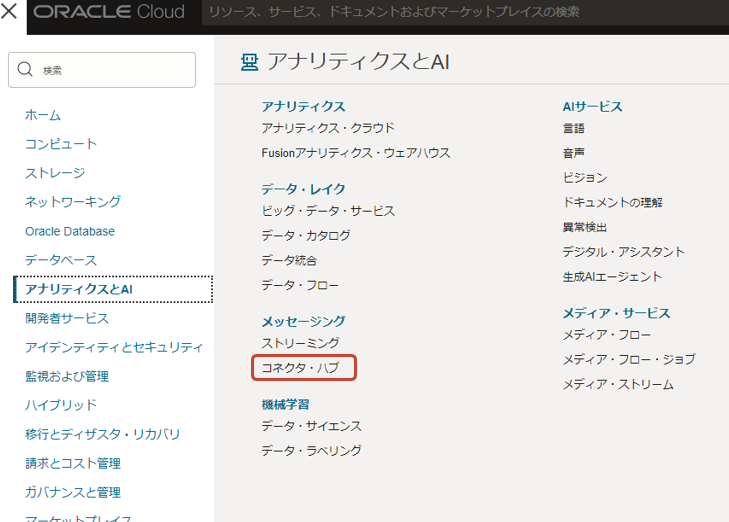Select ネットワーキング menu category
This screenshot has height=522, width=729.
(73, 202)
